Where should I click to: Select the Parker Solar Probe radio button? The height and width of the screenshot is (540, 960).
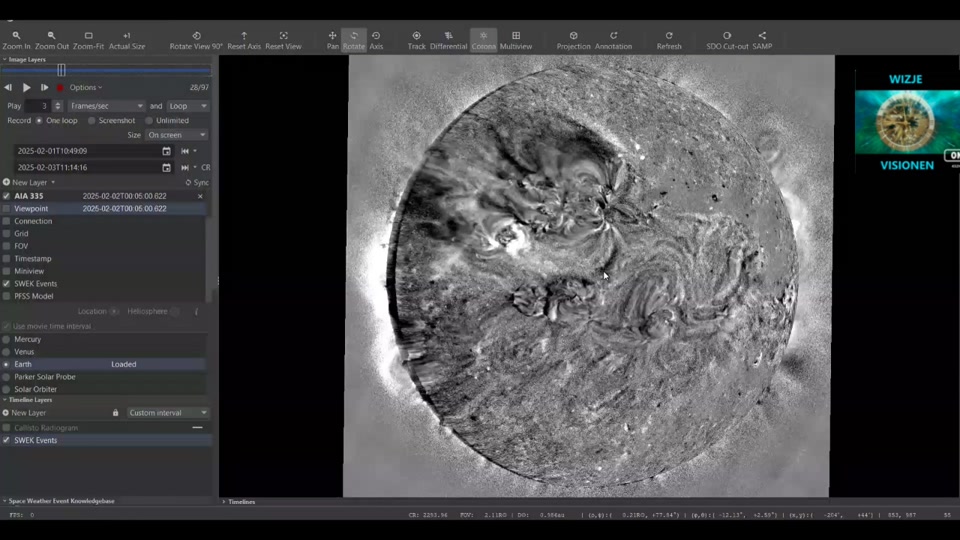7,377
